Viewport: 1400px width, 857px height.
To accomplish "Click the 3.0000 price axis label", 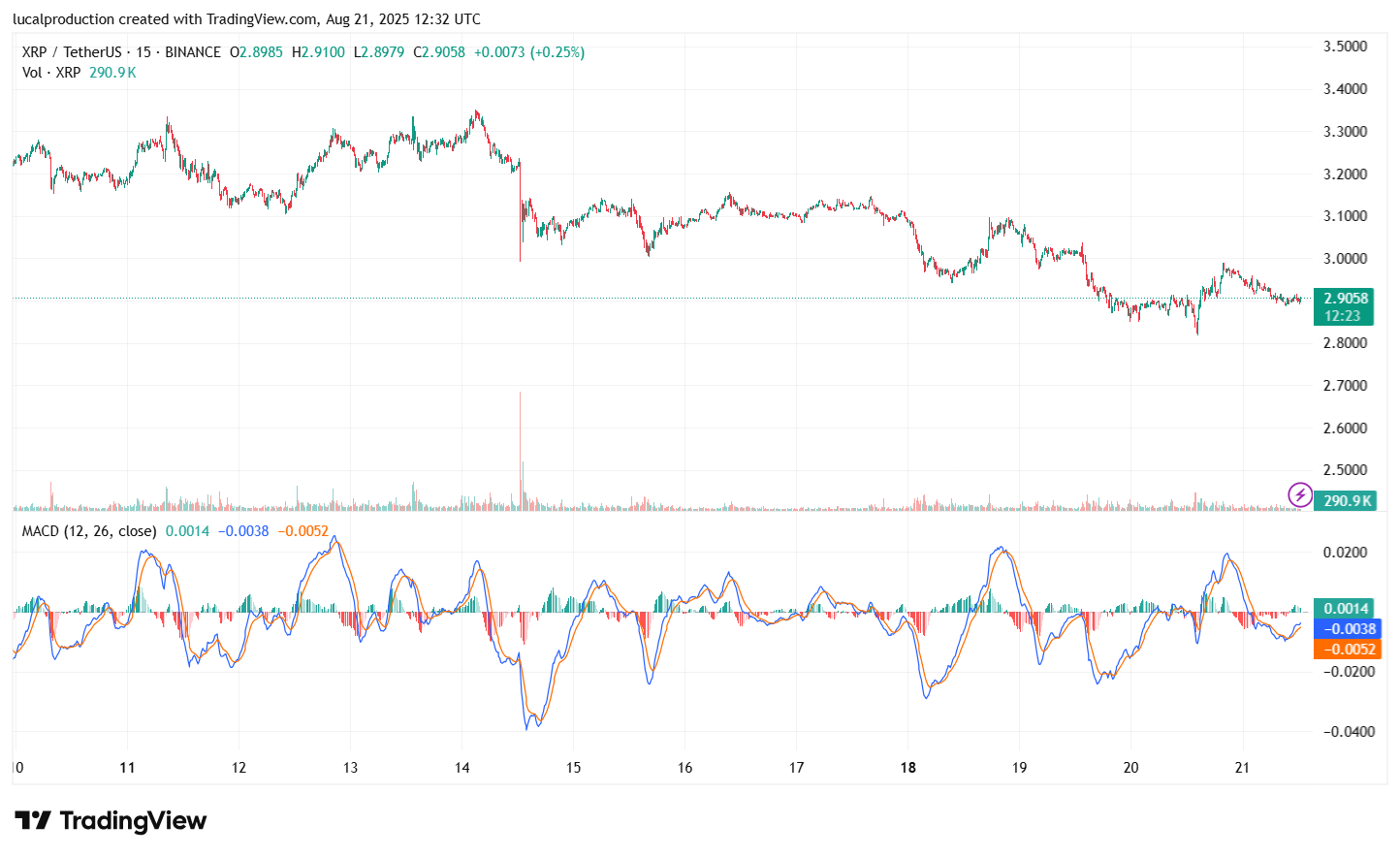I will point(1345,259).
